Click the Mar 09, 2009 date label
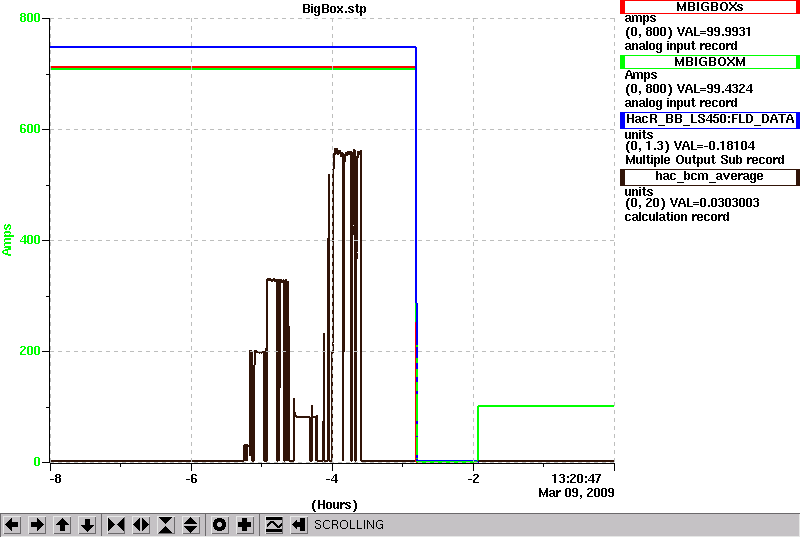Screen dimensions: 800x537 (x=576, y=493)
